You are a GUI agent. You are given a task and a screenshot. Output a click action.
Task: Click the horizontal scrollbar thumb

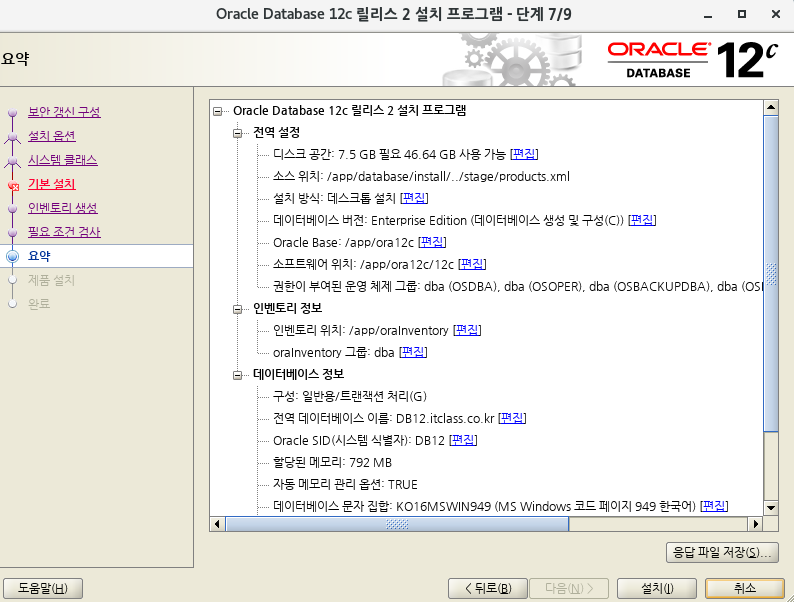tap(397, 524)
